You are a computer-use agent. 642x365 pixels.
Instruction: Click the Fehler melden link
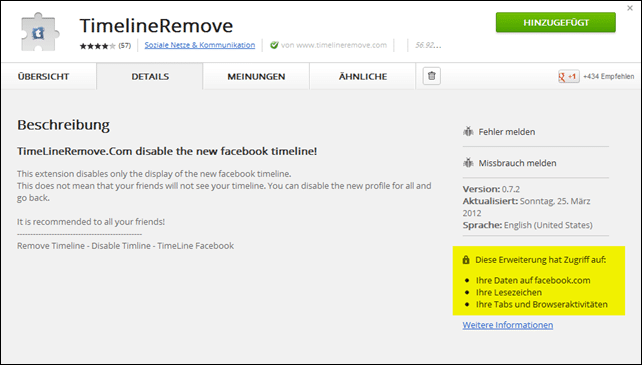coord(506,131)
